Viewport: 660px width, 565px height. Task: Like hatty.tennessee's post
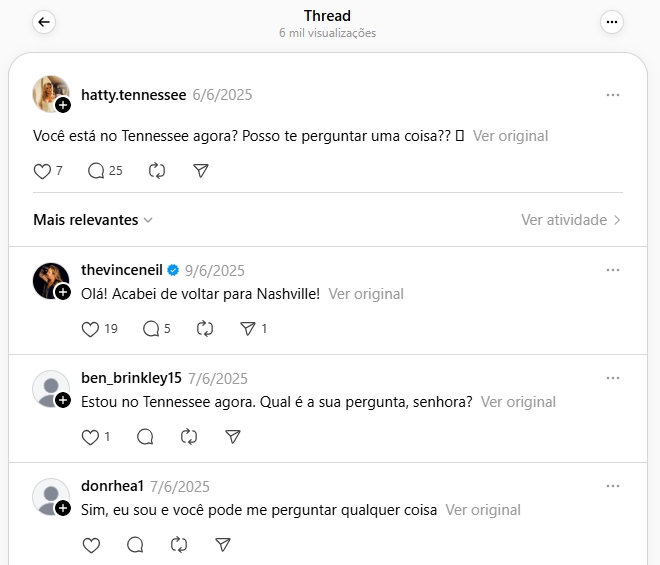click(42, 171)
